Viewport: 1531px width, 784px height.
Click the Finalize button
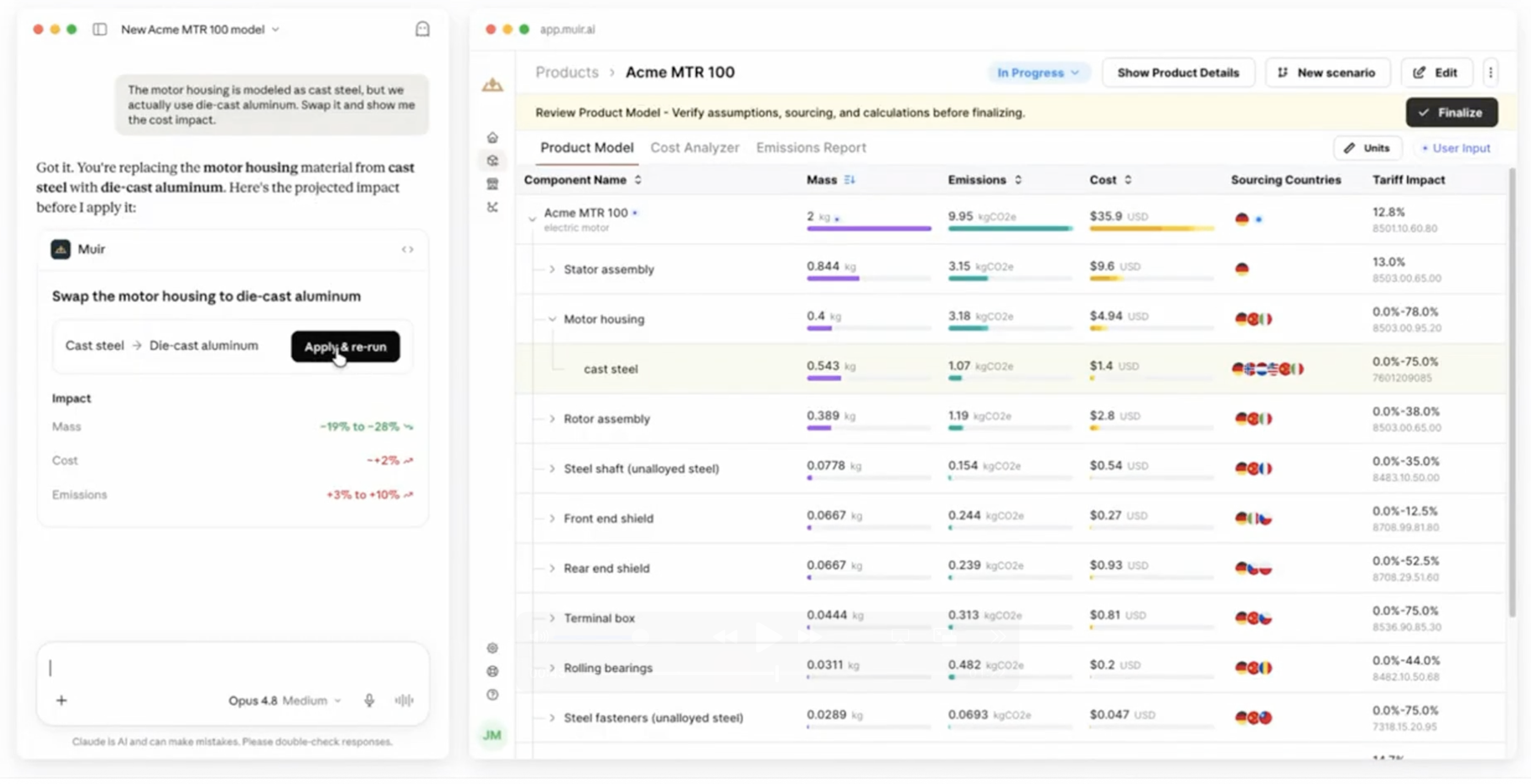(x=1451, y=112)
